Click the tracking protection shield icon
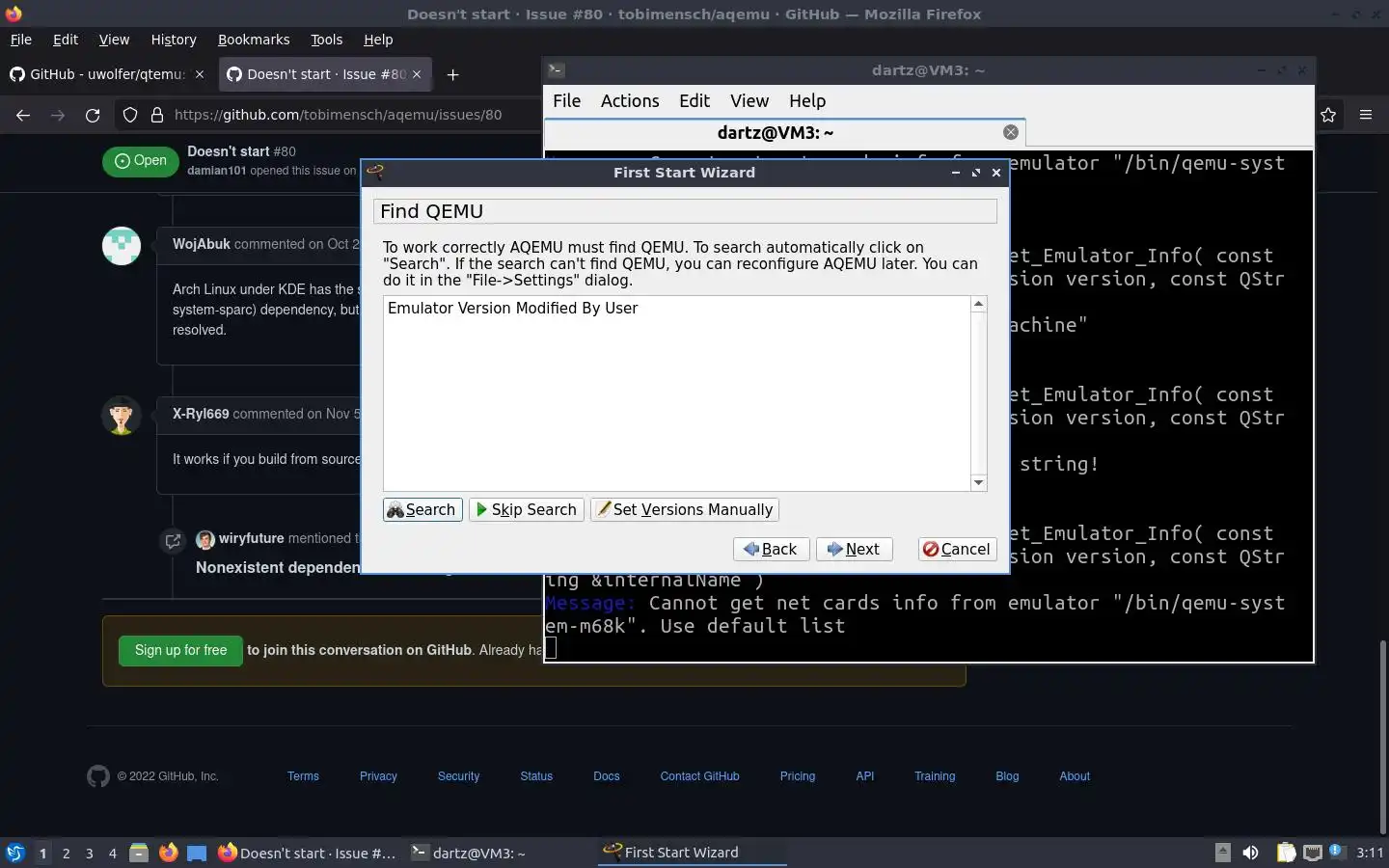Screen dimensions: 1389x868 click(x=130, y=115)
